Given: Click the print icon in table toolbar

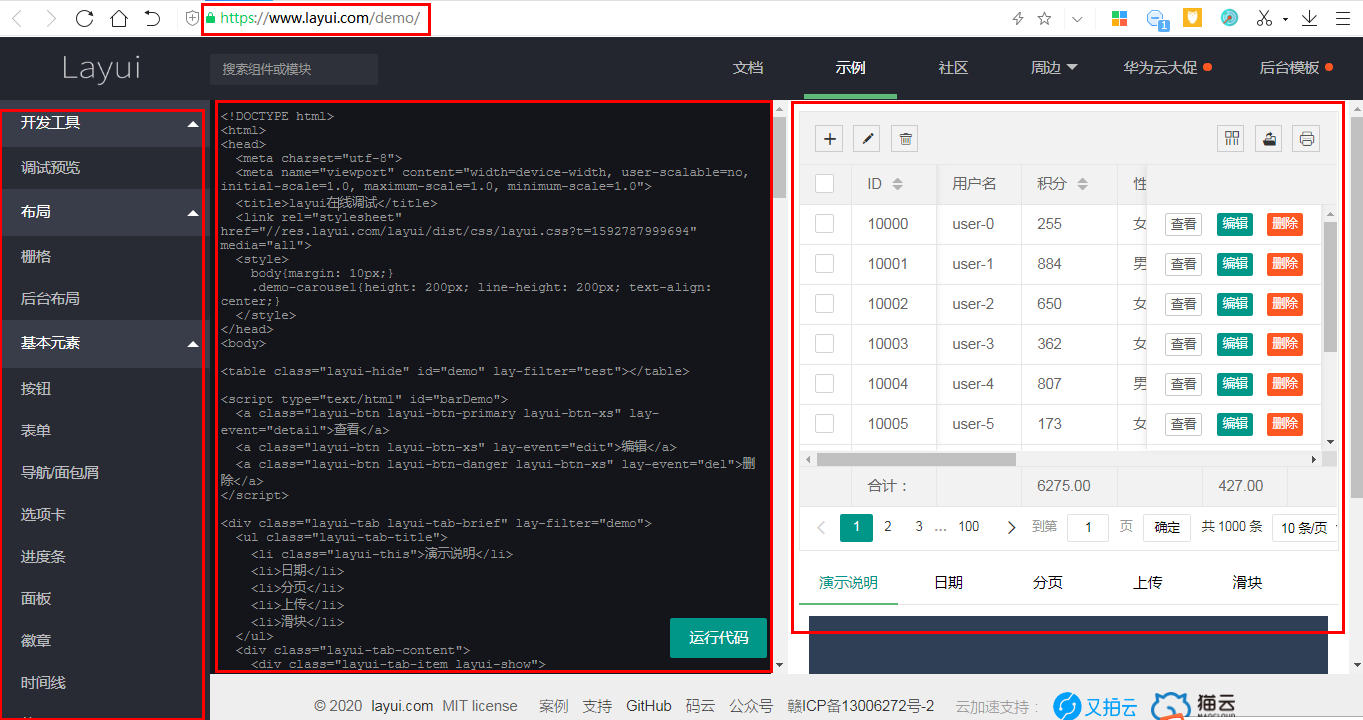Looking at the screenshot, I should point(1306,139).
